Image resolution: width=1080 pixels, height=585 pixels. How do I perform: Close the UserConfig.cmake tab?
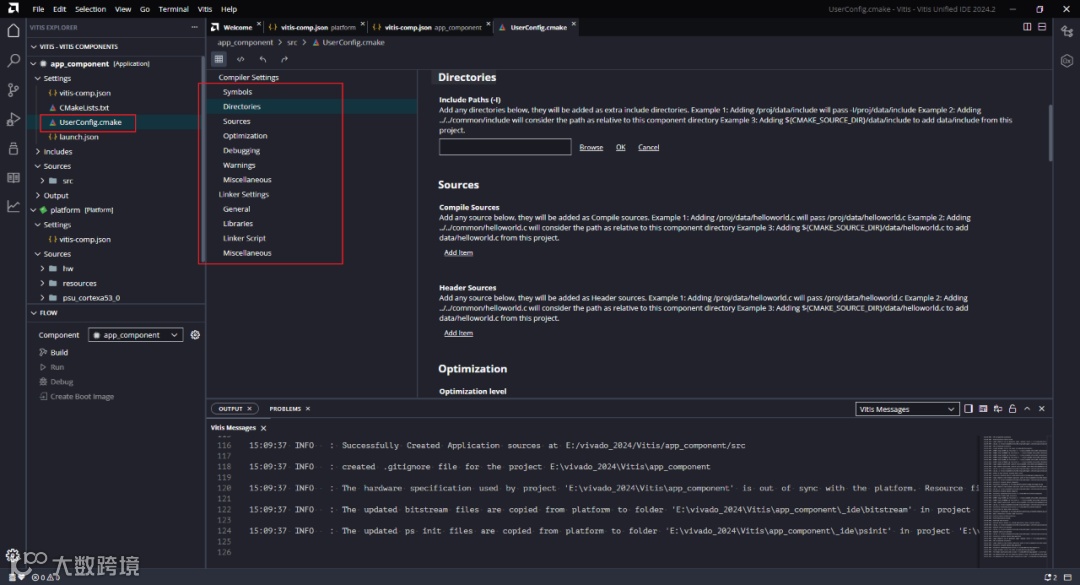tap(574, 24)
